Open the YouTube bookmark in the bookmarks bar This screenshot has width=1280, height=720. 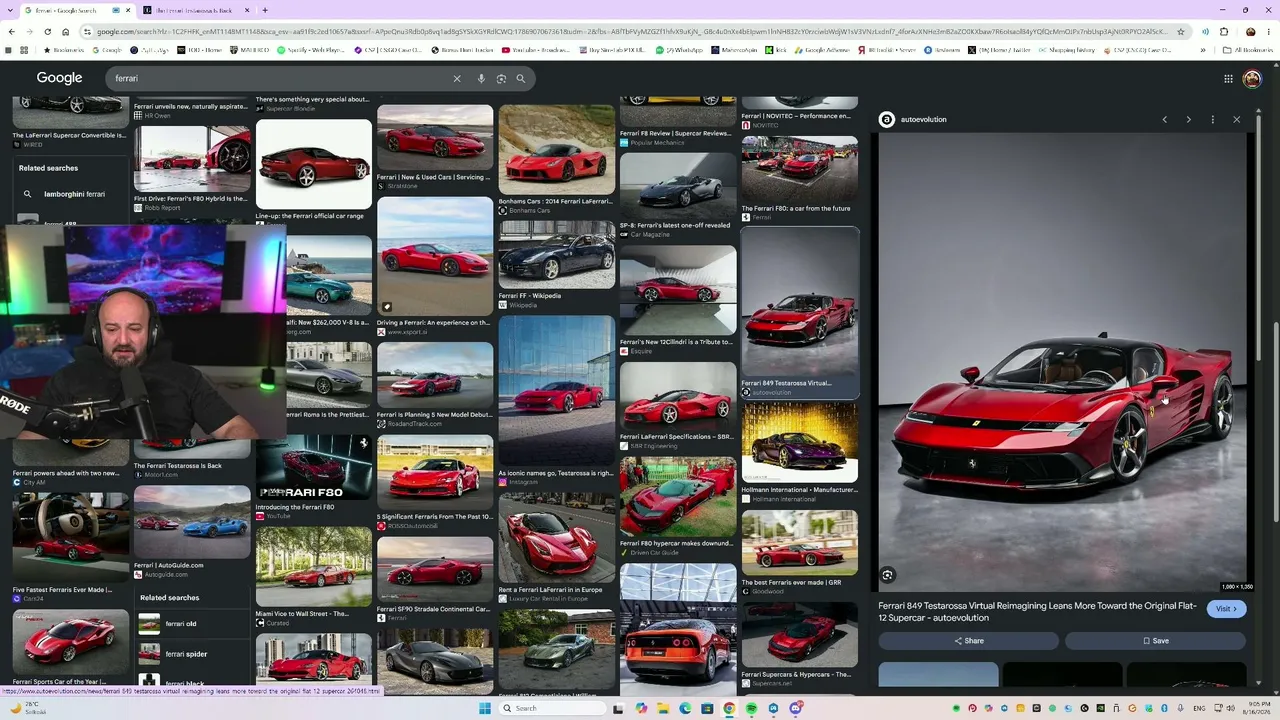534,50
